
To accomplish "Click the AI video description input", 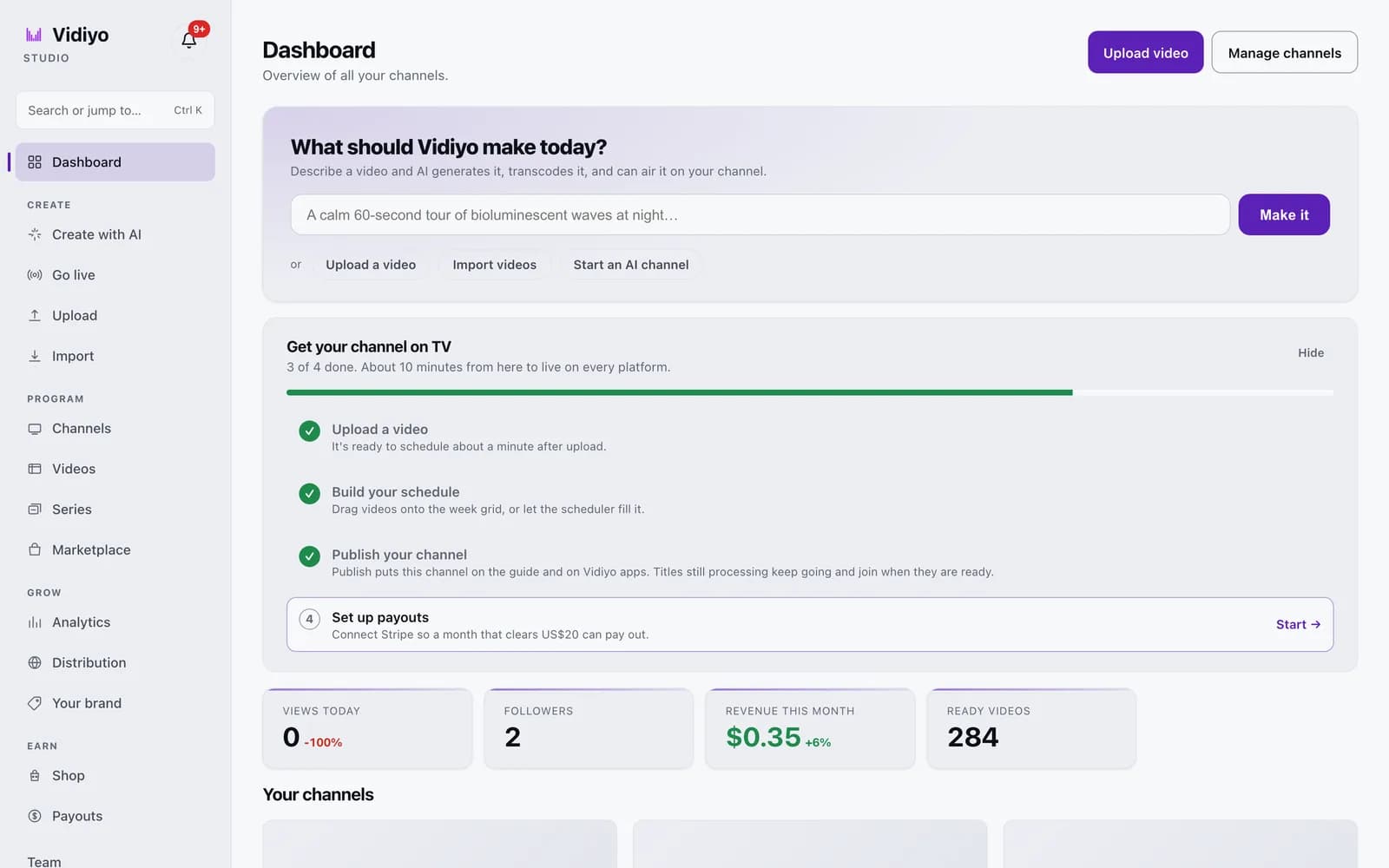I will point(760,214).
